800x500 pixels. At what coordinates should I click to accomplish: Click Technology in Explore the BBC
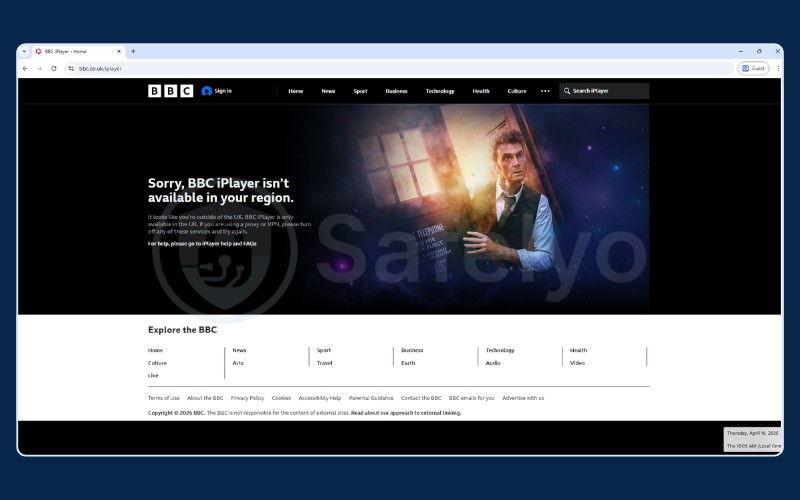pos(500,351)
